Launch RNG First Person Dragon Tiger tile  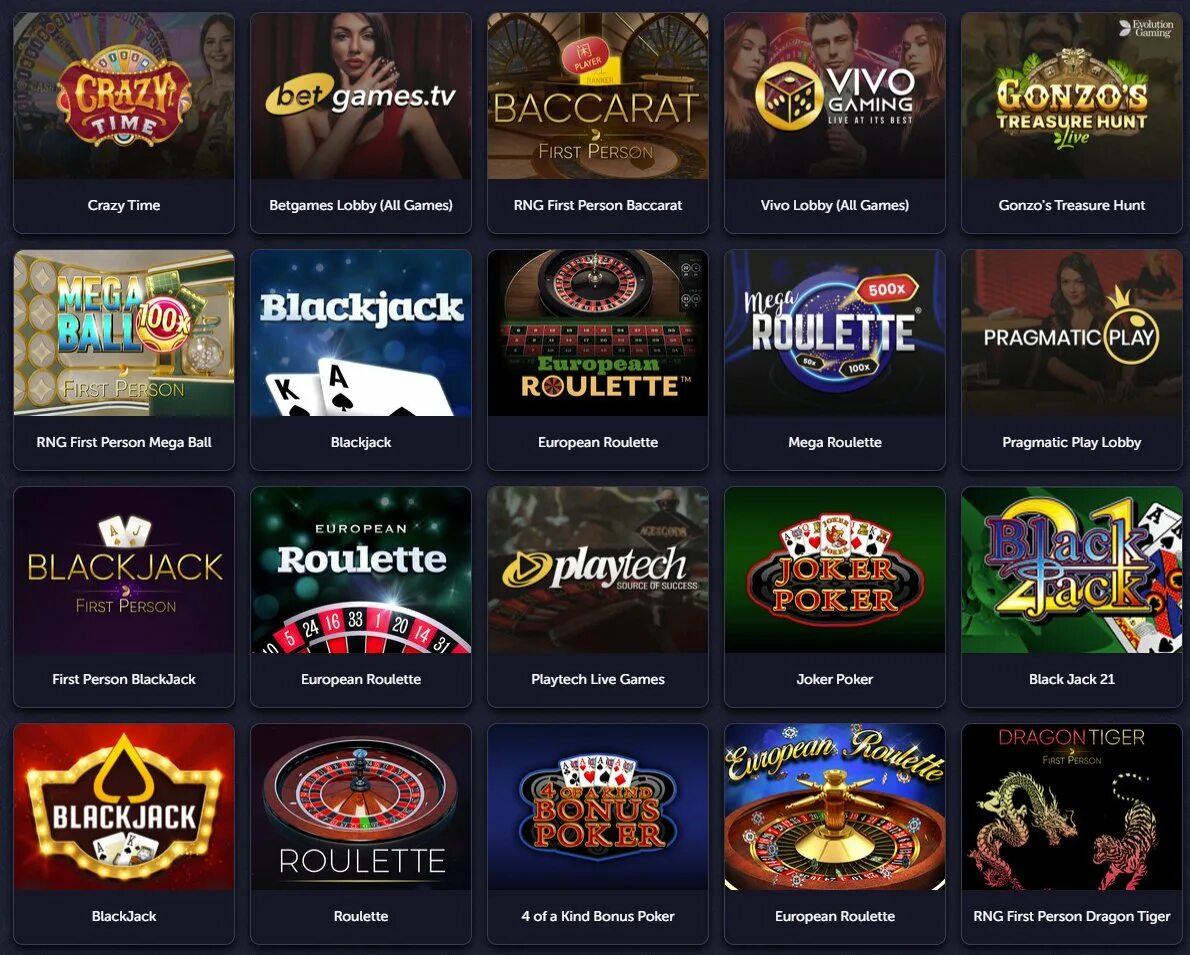pyautogui.click(x=1072, y=834)
